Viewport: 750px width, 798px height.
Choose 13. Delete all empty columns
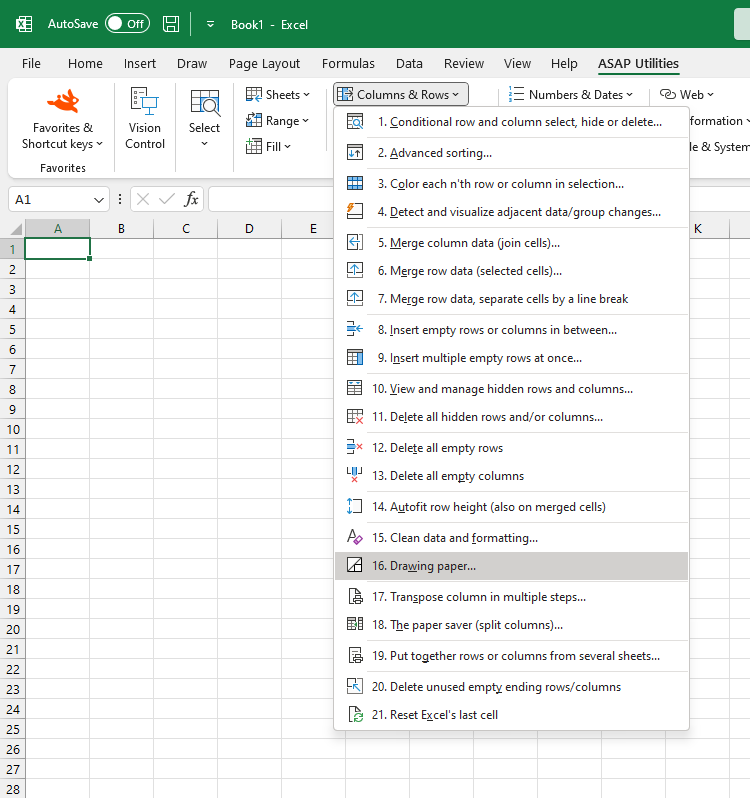point(511,476)
